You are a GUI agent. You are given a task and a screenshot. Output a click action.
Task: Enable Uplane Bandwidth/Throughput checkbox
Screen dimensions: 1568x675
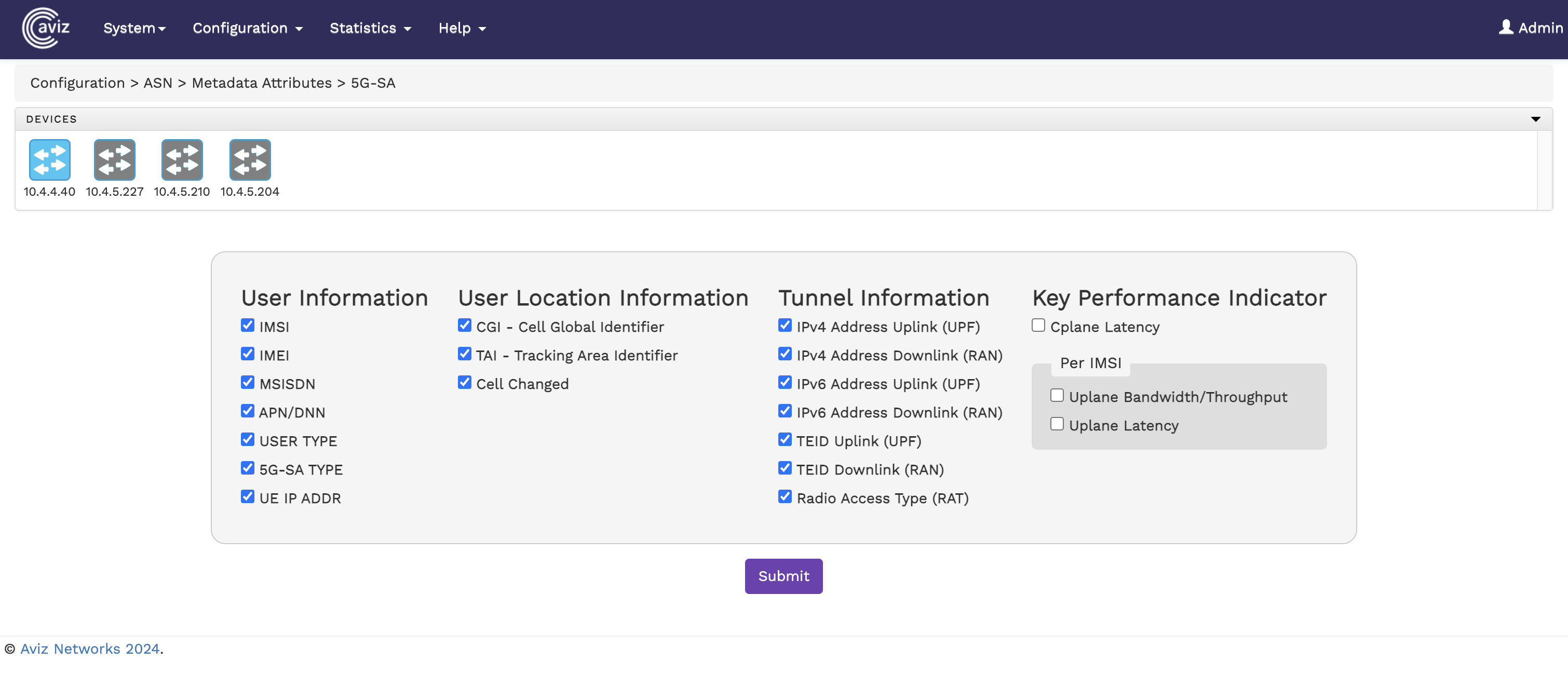pyautogui.click(x=1057, y=396)
